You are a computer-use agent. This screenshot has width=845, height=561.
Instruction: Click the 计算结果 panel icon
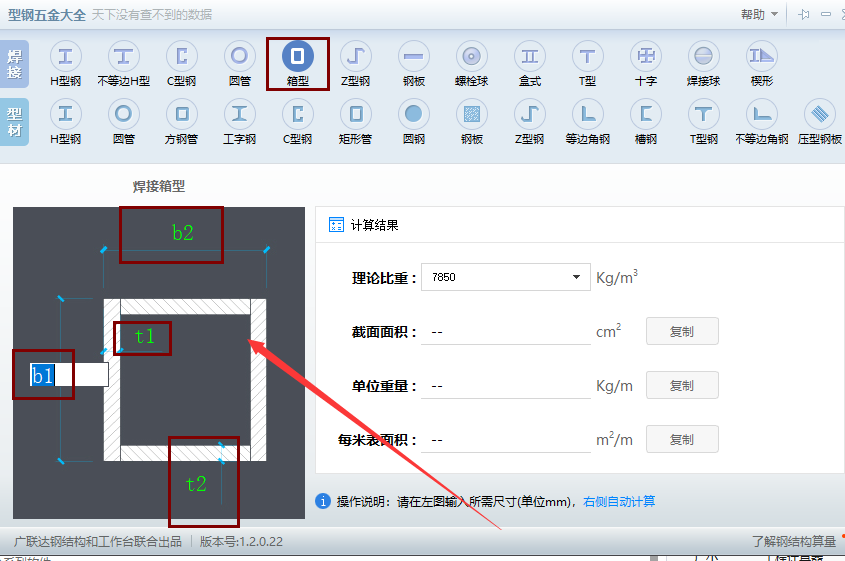point(336,225)
